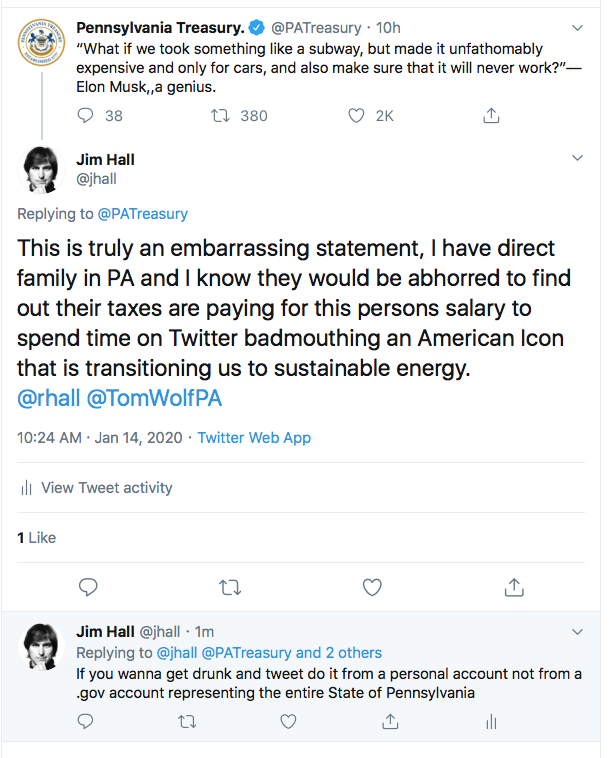Open dropdown arrow on Jim Hall's main tweet

pyautogui.click(x=577, y=158)
